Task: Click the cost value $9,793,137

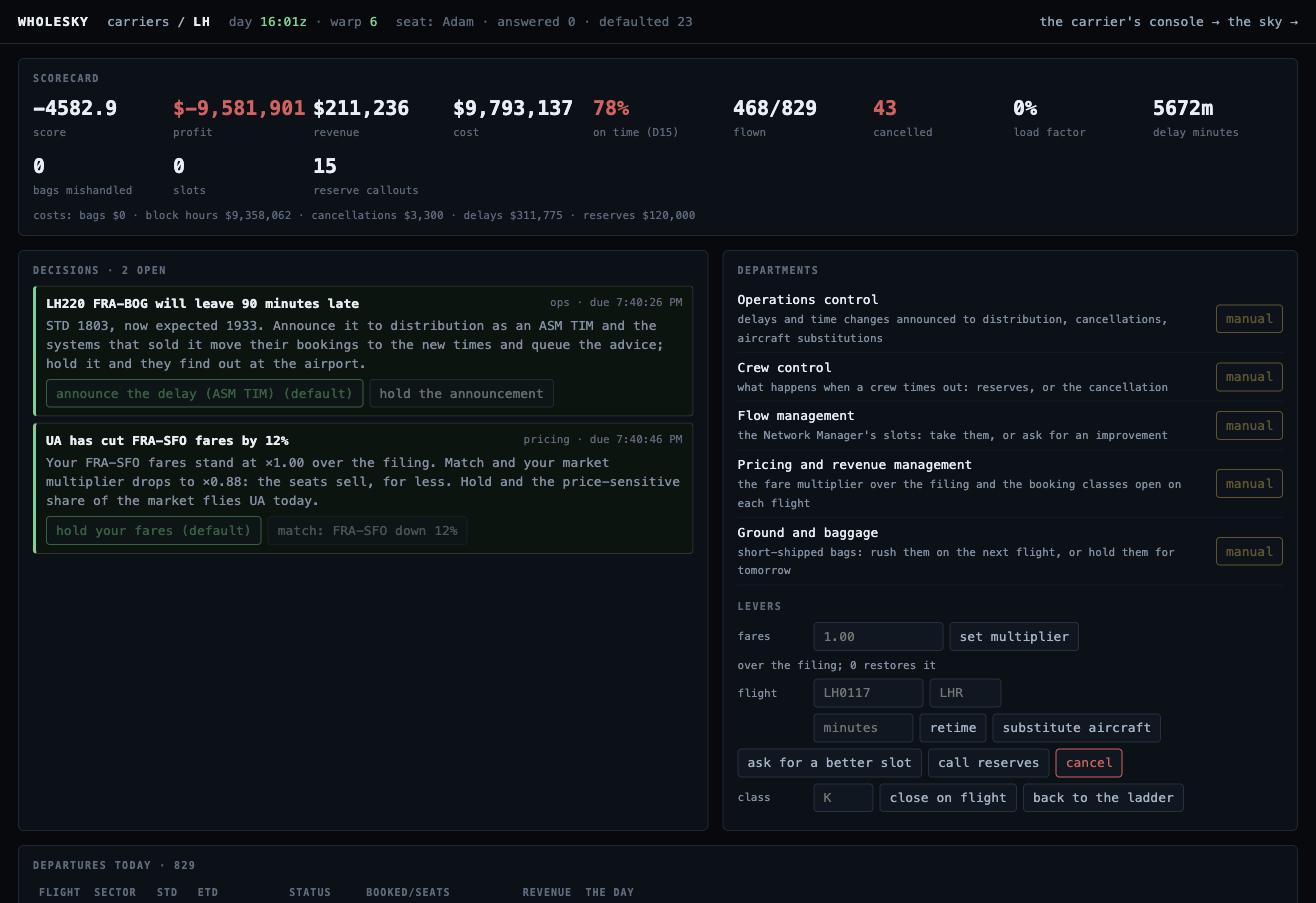Action: pos(513,108)
